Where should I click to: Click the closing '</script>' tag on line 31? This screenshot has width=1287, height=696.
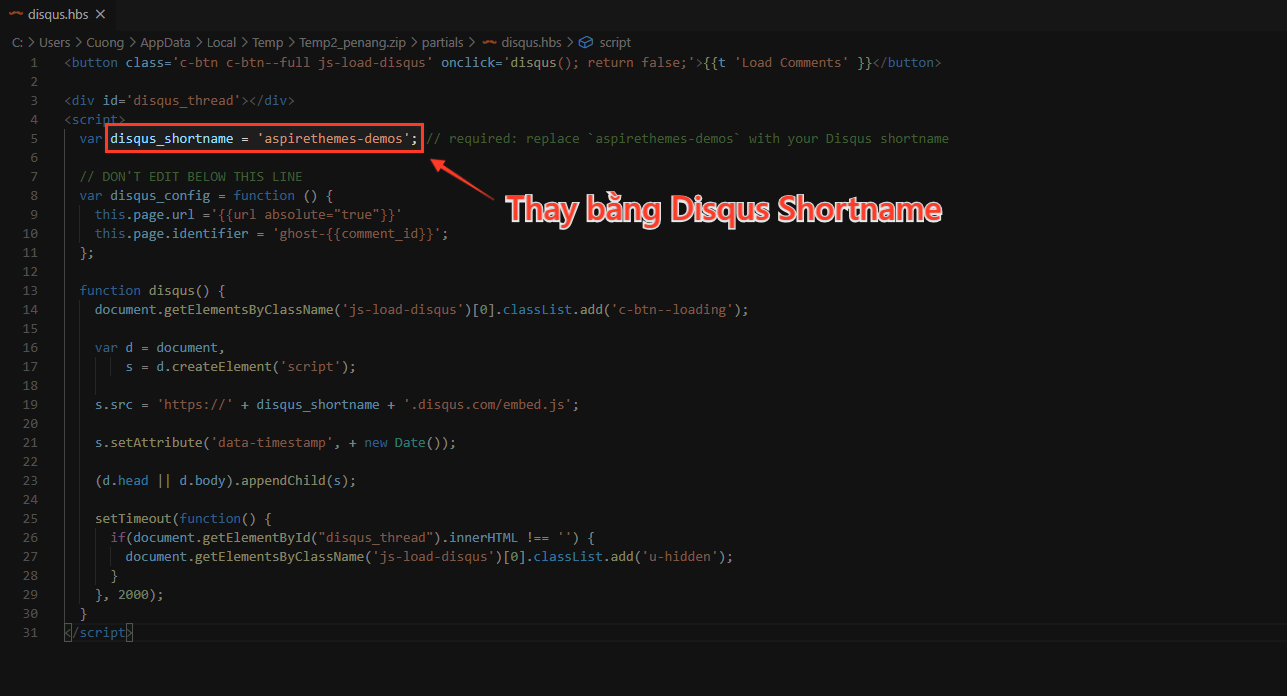tap(99, 632)
